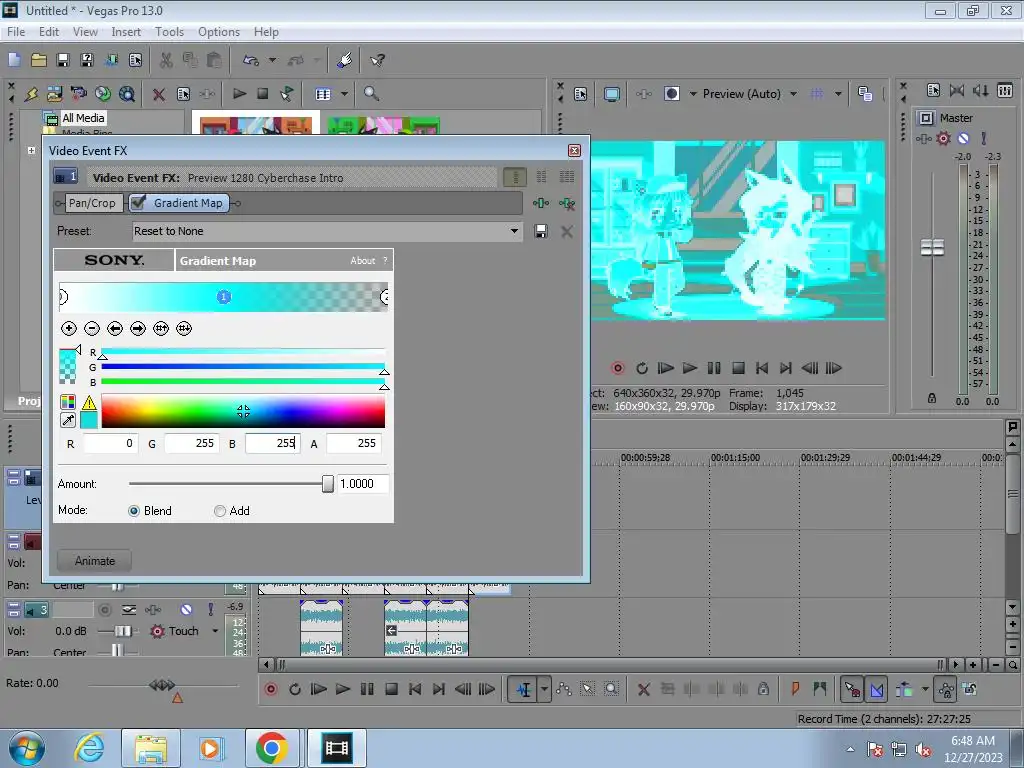Pick a color on the rainbow hue spectrum
This screenshot has height=768, width=1024.
(x=243, y=411)
